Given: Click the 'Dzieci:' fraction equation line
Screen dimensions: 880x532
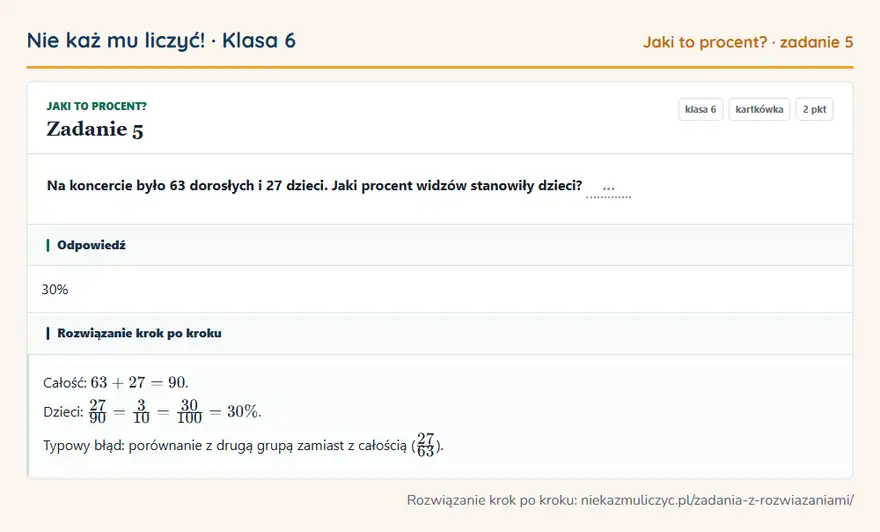Looking at the screenshot, I should point(152,412).
